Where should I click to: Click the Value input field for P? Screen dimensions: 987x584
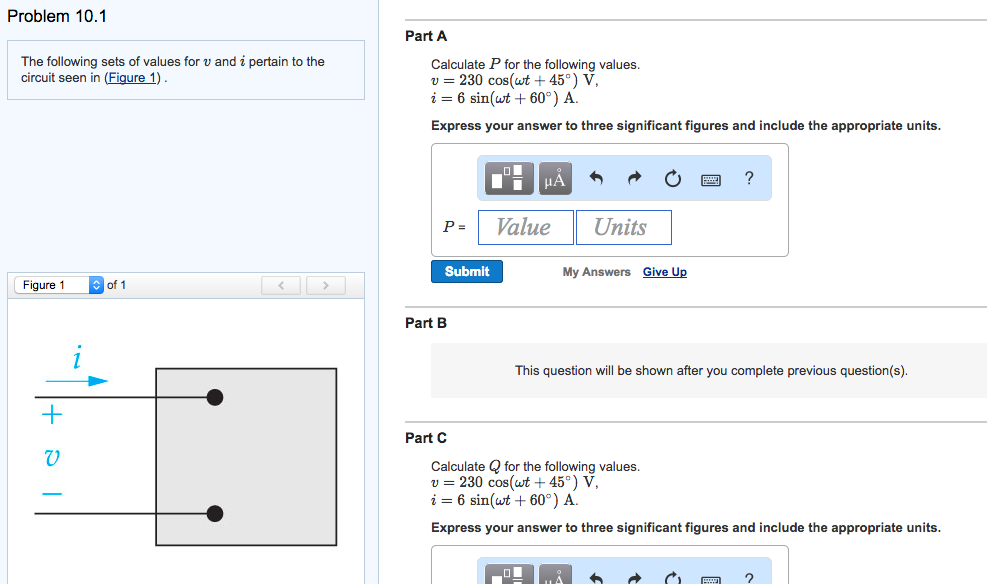point(525,227)
